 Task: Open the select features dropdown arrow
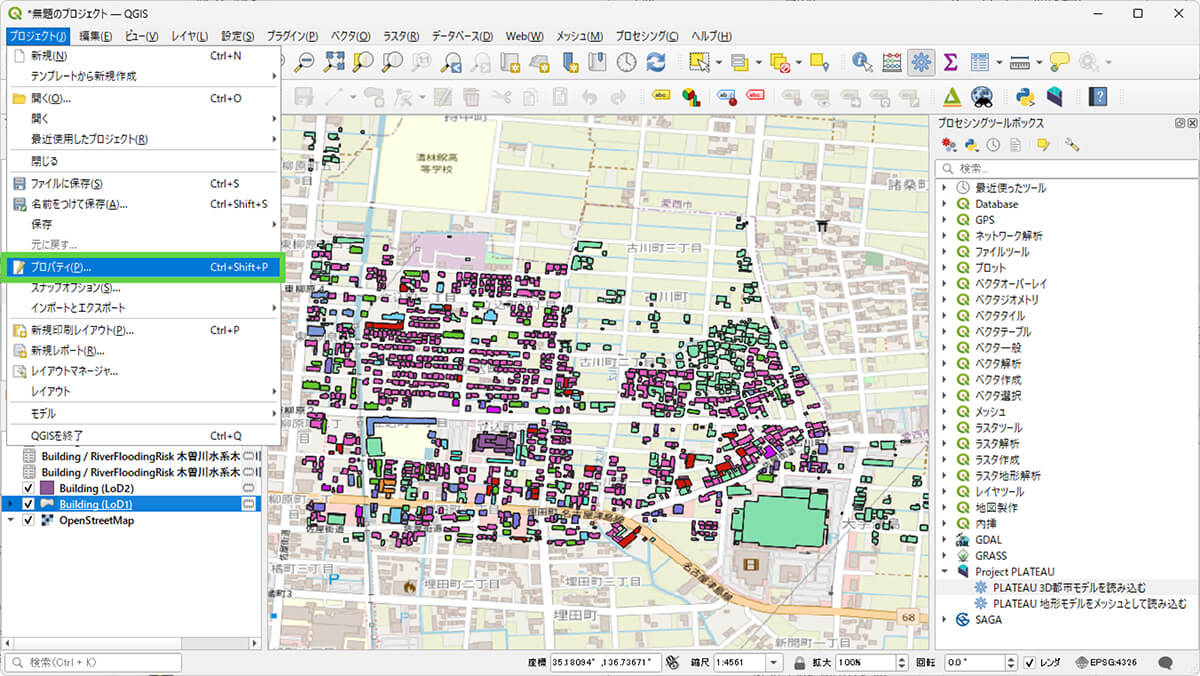[x=717, y=62]
